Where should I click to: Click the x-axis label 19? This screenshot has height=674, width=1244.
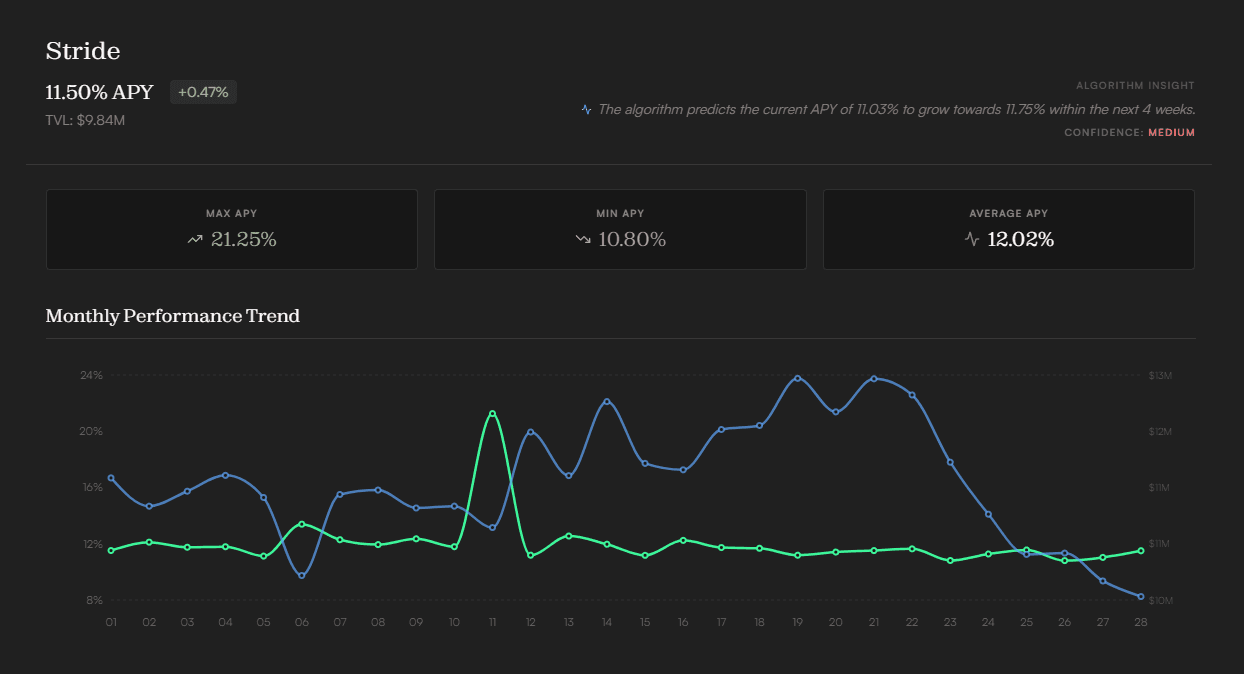[797, 622]
